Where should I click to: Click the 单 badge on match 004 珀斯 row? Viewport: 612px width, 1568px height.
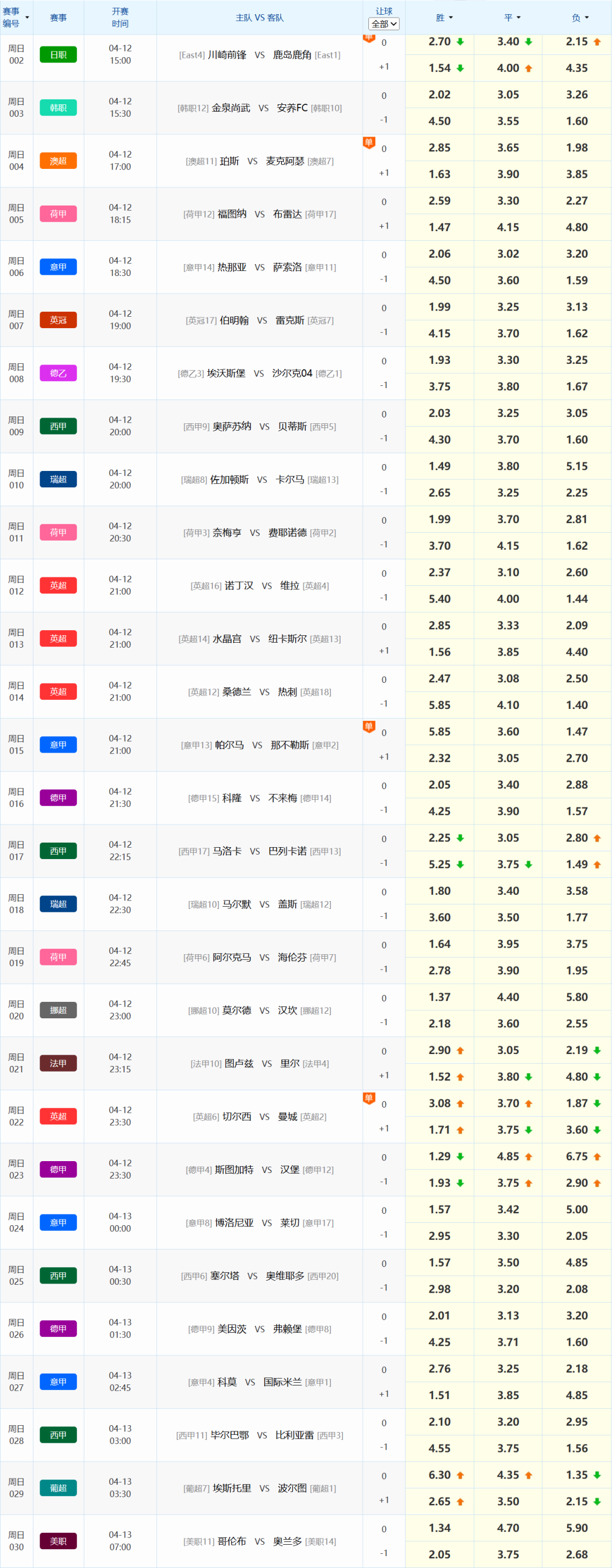coord(368,142)
